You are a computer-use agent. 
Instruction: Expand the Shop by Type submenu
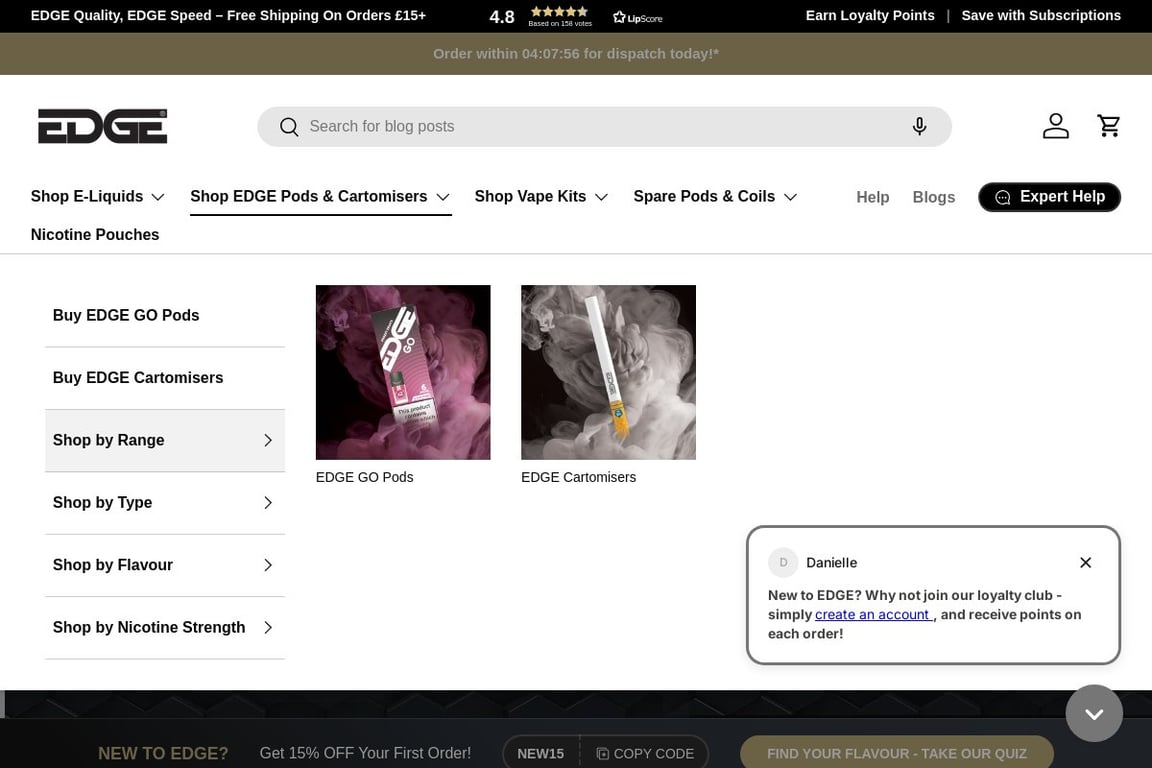pyautogui.click(x=165, y=503)
